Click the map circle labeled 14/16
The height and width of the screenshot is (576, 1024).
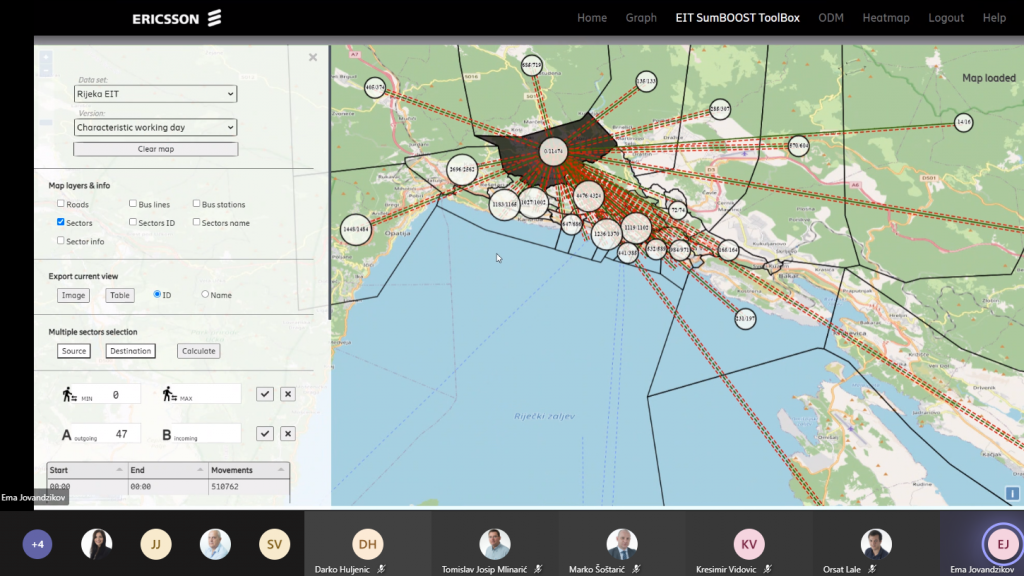tap(963, 122)
